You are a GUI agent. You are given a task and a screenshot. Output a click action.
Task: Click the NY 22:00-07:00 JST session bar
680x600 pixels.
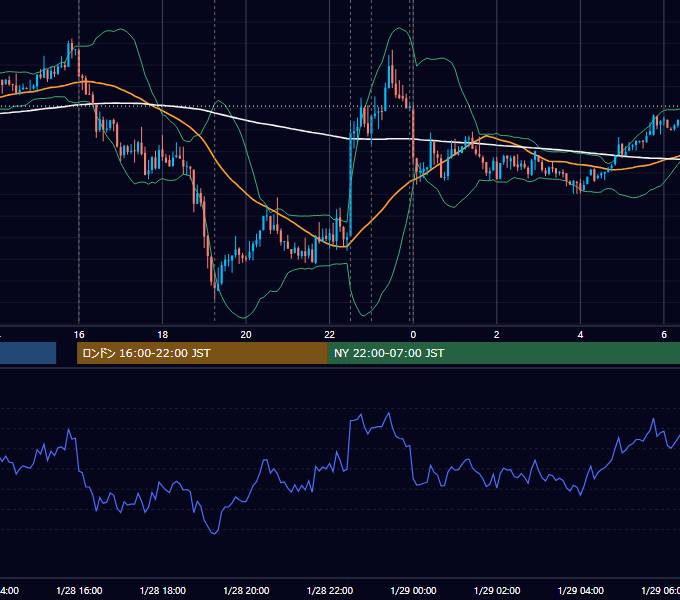click(503, 353)
